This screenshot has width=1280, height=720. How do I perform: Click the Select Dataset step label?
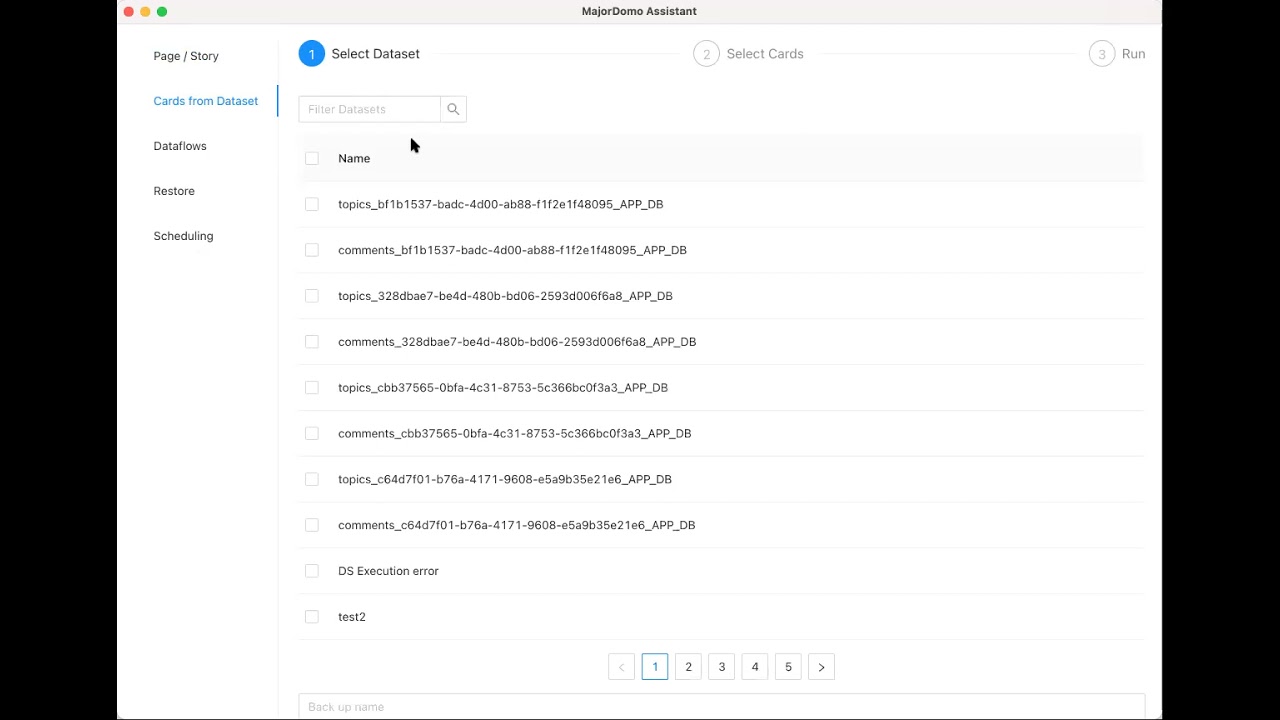pyautogui.click(x=376, y=54)
